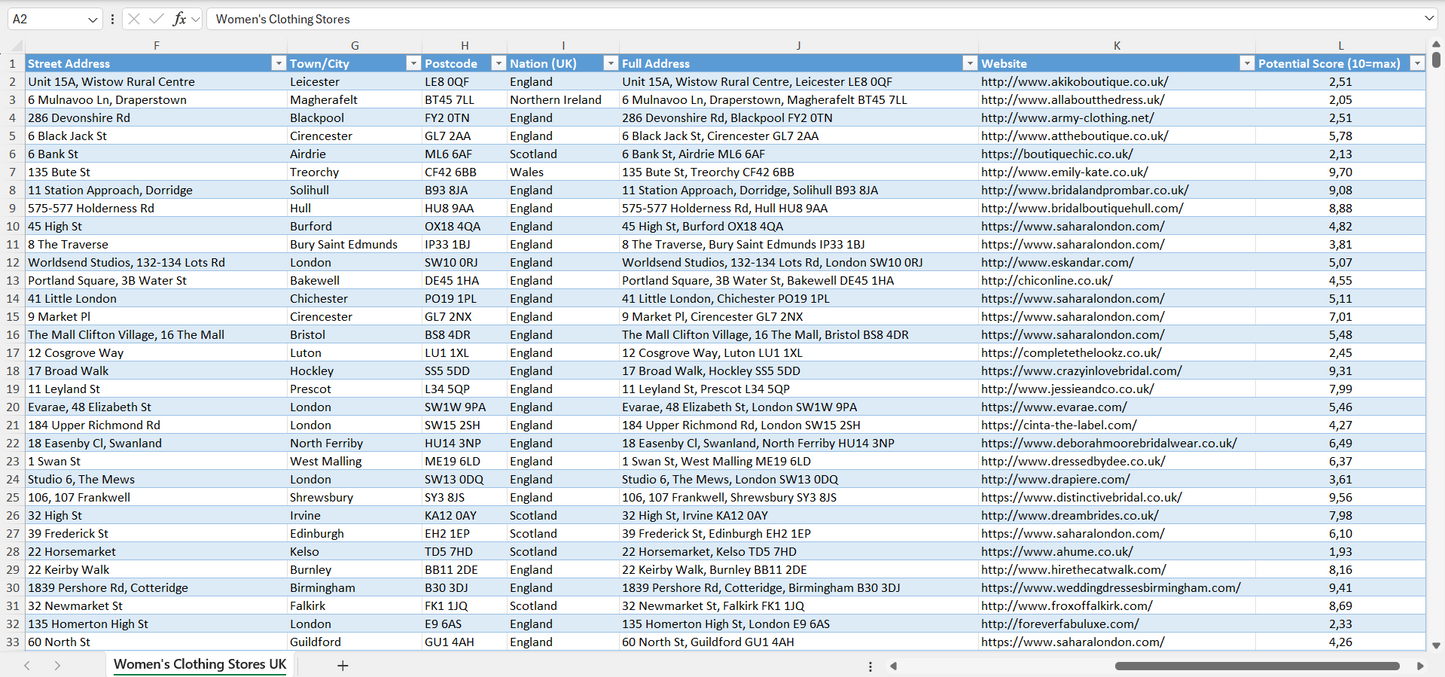1445x677 pixels.
Task: Go to next sheet with the right arrow
Action: click(57, 665)
